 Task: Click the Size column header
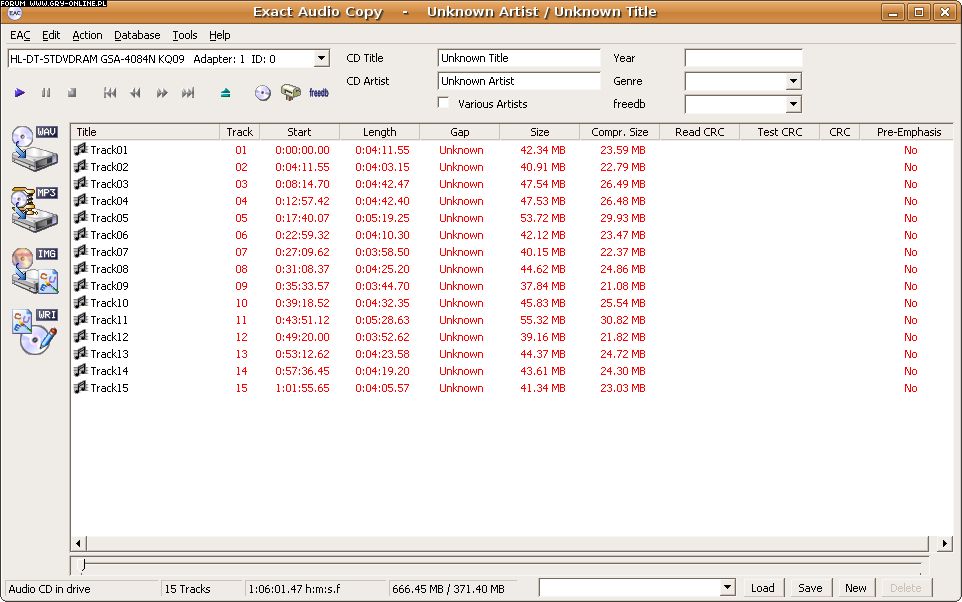[539, 132]
